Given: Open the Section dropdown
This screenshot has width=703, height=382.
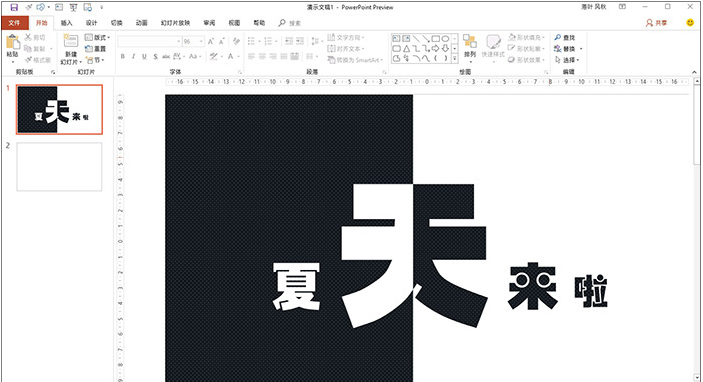Looking at the screenshot, I should [x=95, y=60].
